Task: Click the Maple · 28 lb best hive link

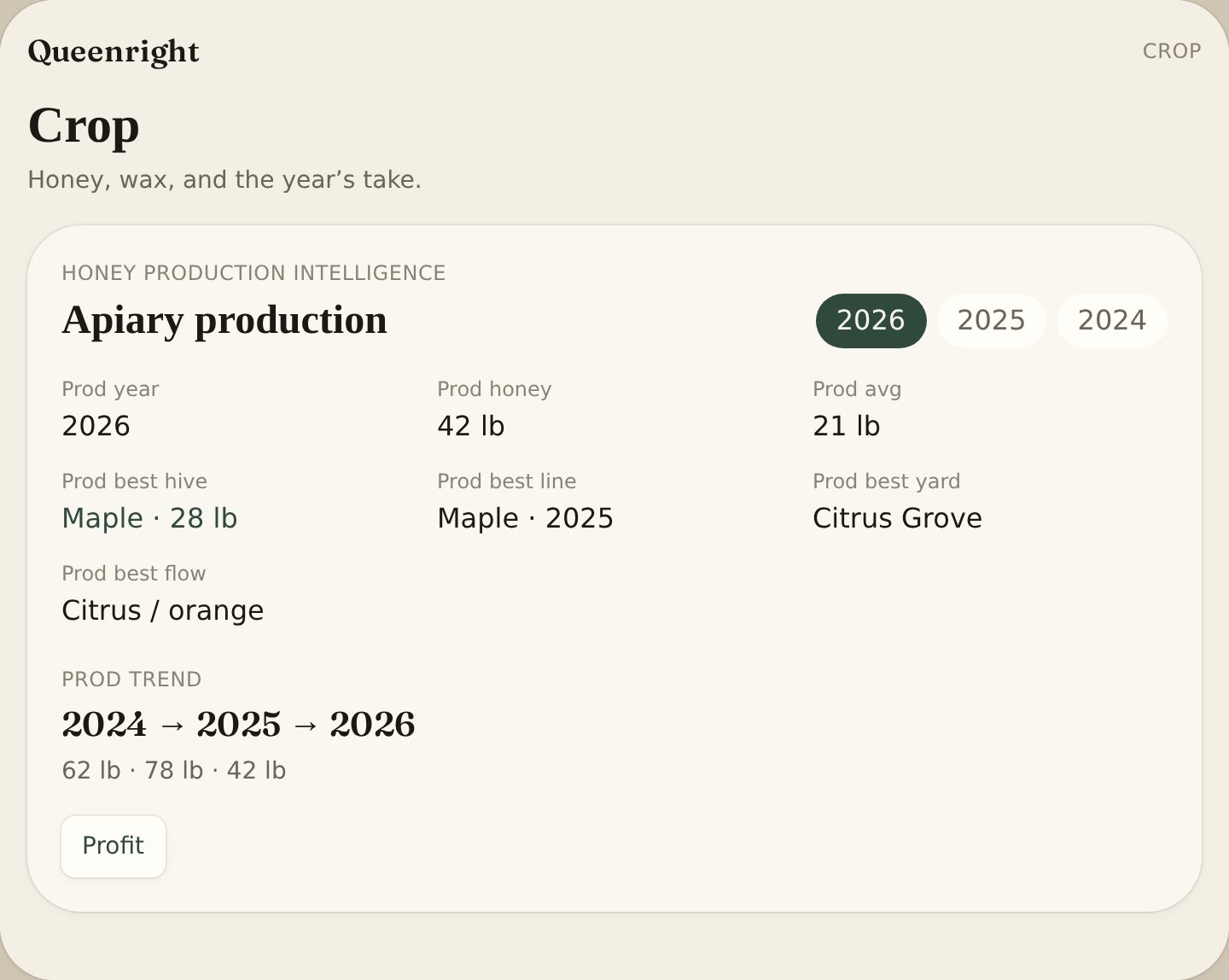Action: point(149,518)
